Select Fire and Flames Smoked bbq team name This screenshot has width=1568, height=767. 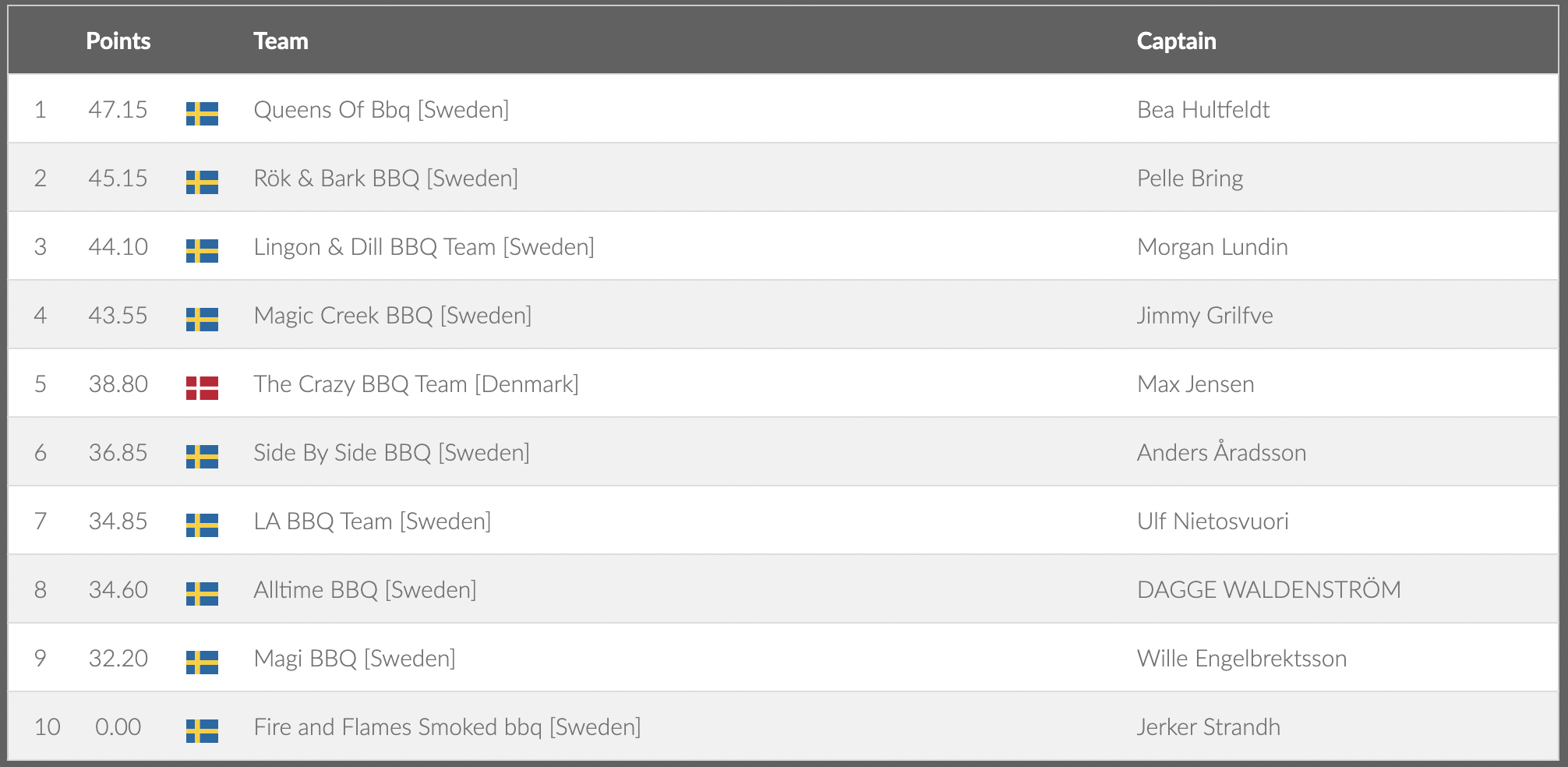tap(447, 727)
